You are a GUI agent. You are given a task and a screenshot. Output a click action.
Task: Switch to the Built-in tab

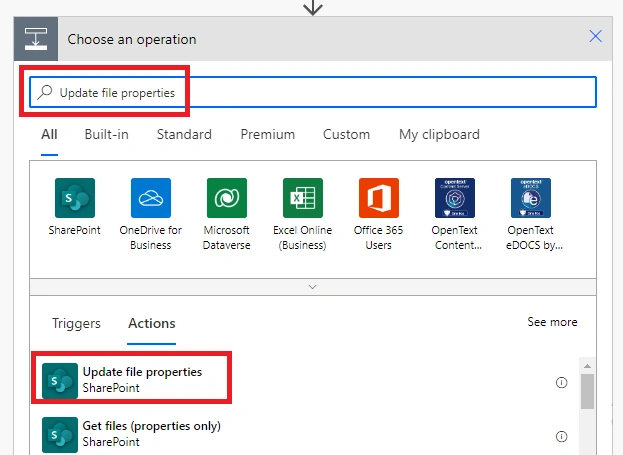tap(106, 134)
